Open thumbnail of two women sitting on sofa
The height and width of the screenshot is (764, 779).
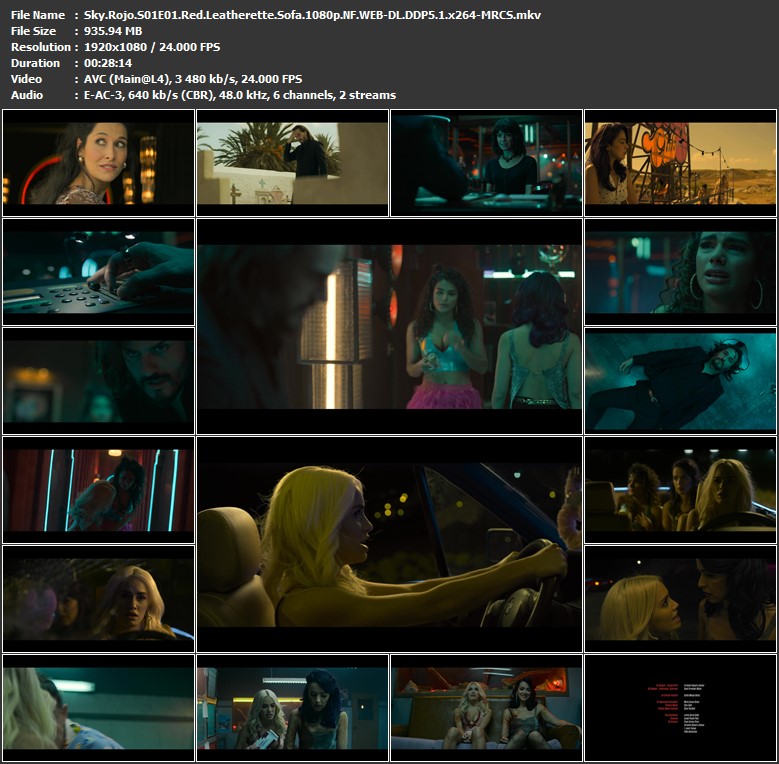486,708
